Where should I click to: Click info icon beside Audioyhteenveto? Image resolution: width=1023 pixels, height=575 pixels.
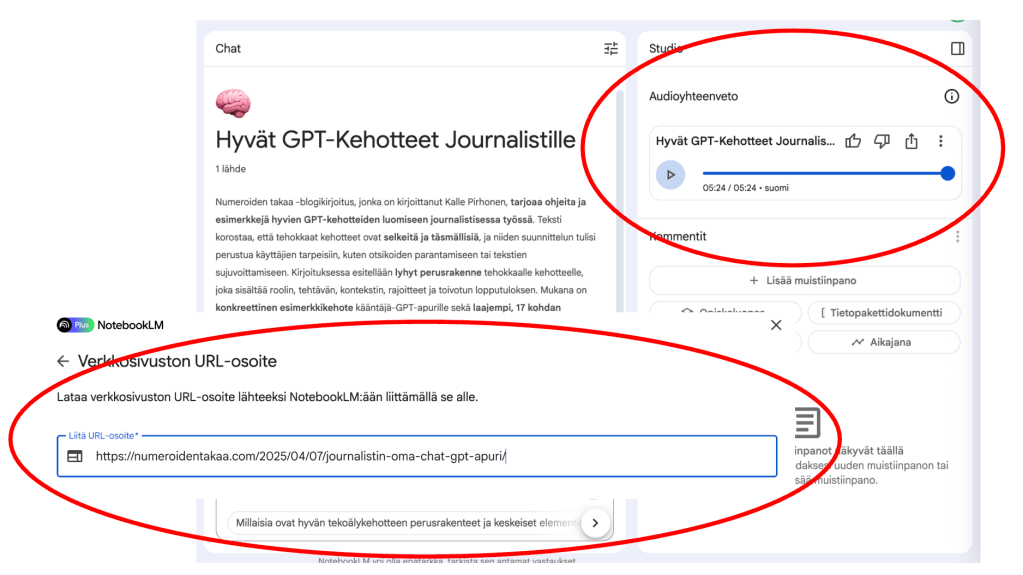[951, 97]
